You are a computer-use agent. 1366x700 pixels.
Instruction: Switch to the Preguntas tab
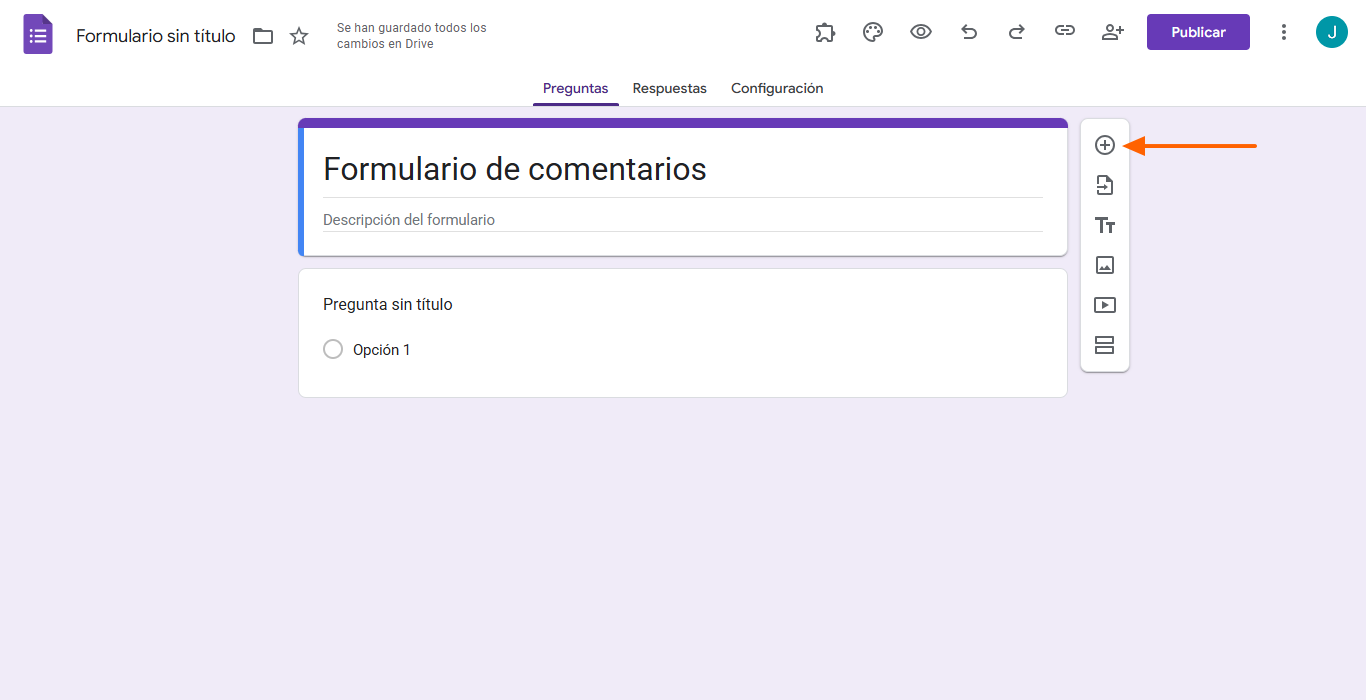[x=575, y=88]
